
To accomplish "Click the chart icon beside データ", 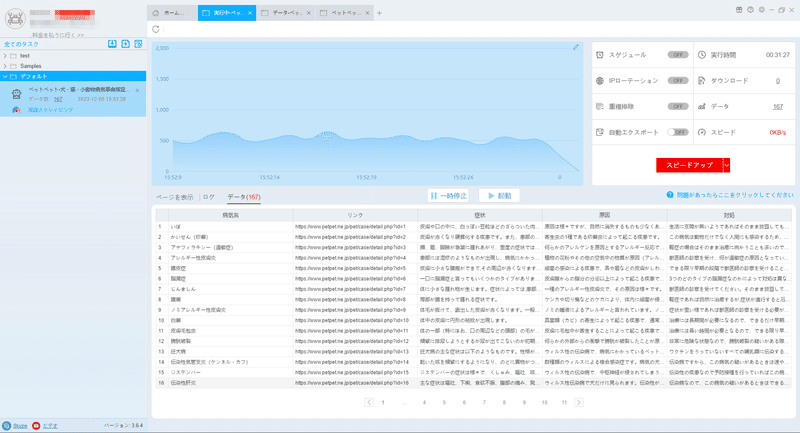I will [702, 107].
